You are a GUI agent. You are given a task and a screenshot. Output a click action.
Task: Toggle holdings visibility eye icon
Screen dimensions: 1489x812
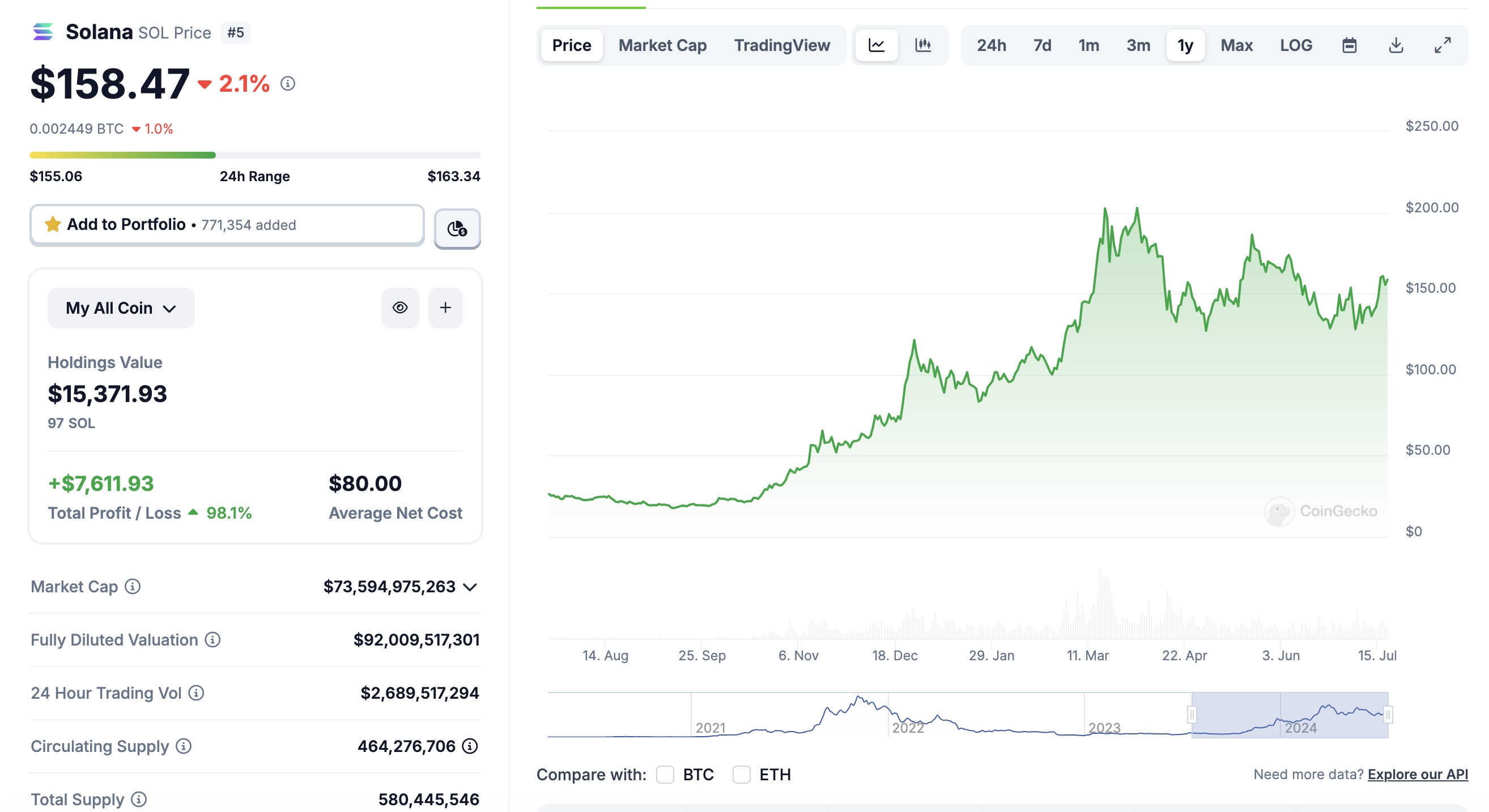click(400, 308)
